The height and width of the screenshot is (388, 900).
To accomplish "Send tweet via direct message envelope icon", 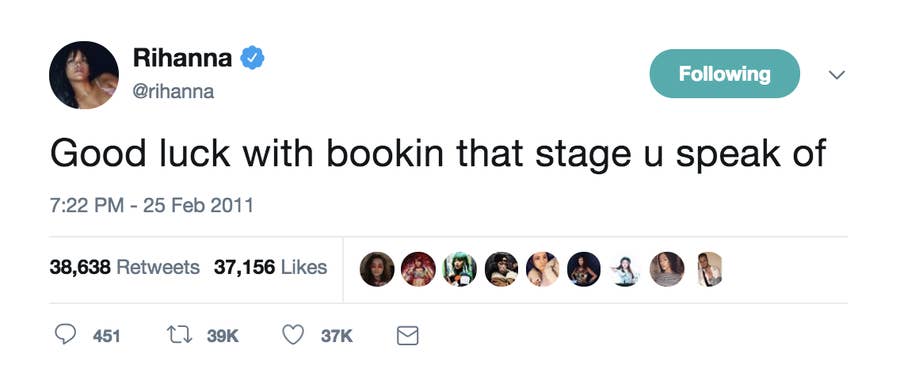I will 408,336.
